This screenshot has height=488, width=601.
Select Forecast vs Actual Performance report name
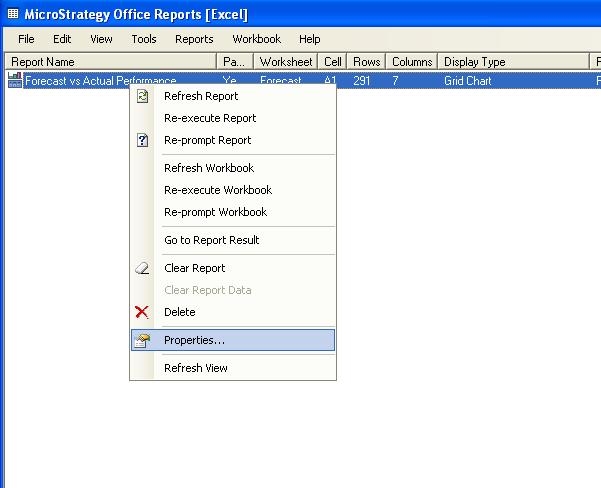(100, 81)
